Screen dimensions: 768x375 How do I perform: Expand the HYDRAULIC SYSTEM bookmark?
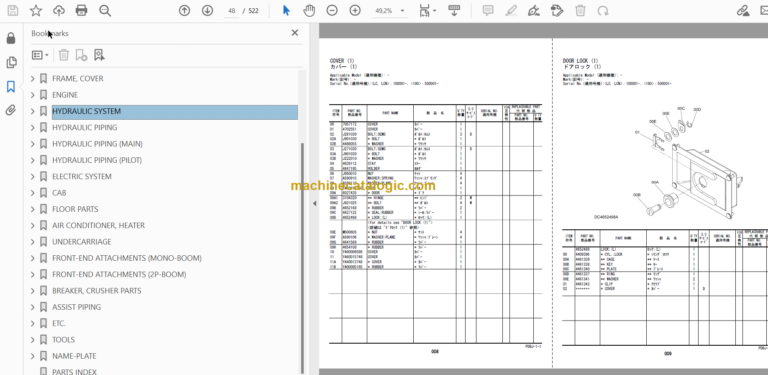point(33,111)
